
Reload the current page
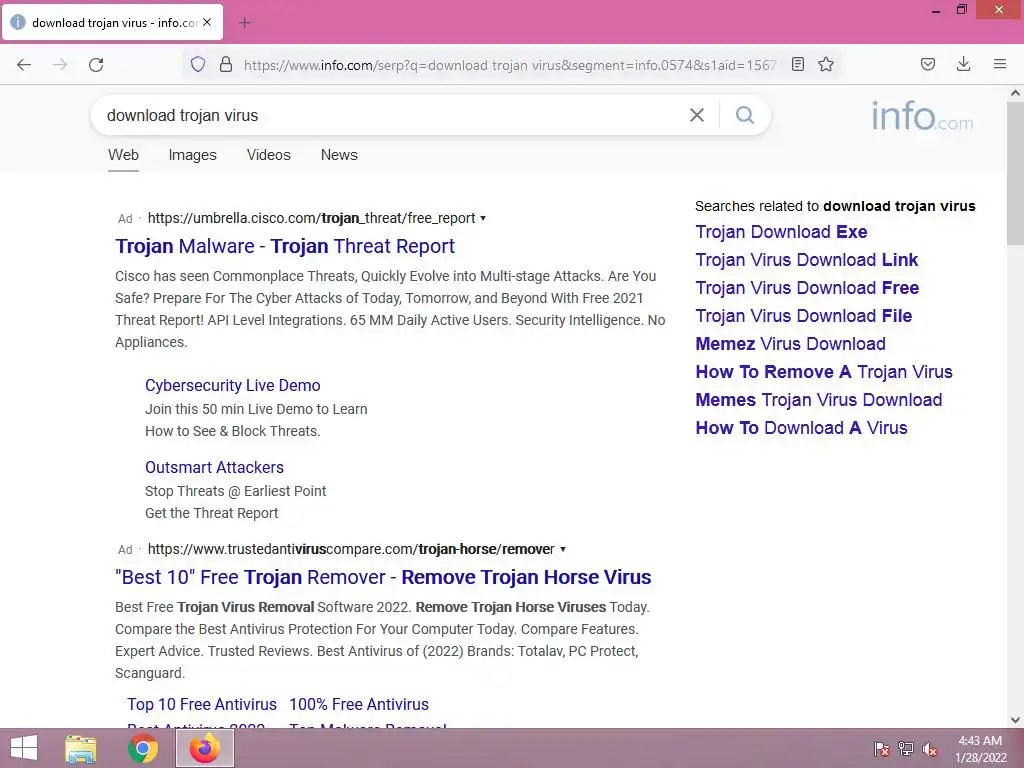(96, 65)
